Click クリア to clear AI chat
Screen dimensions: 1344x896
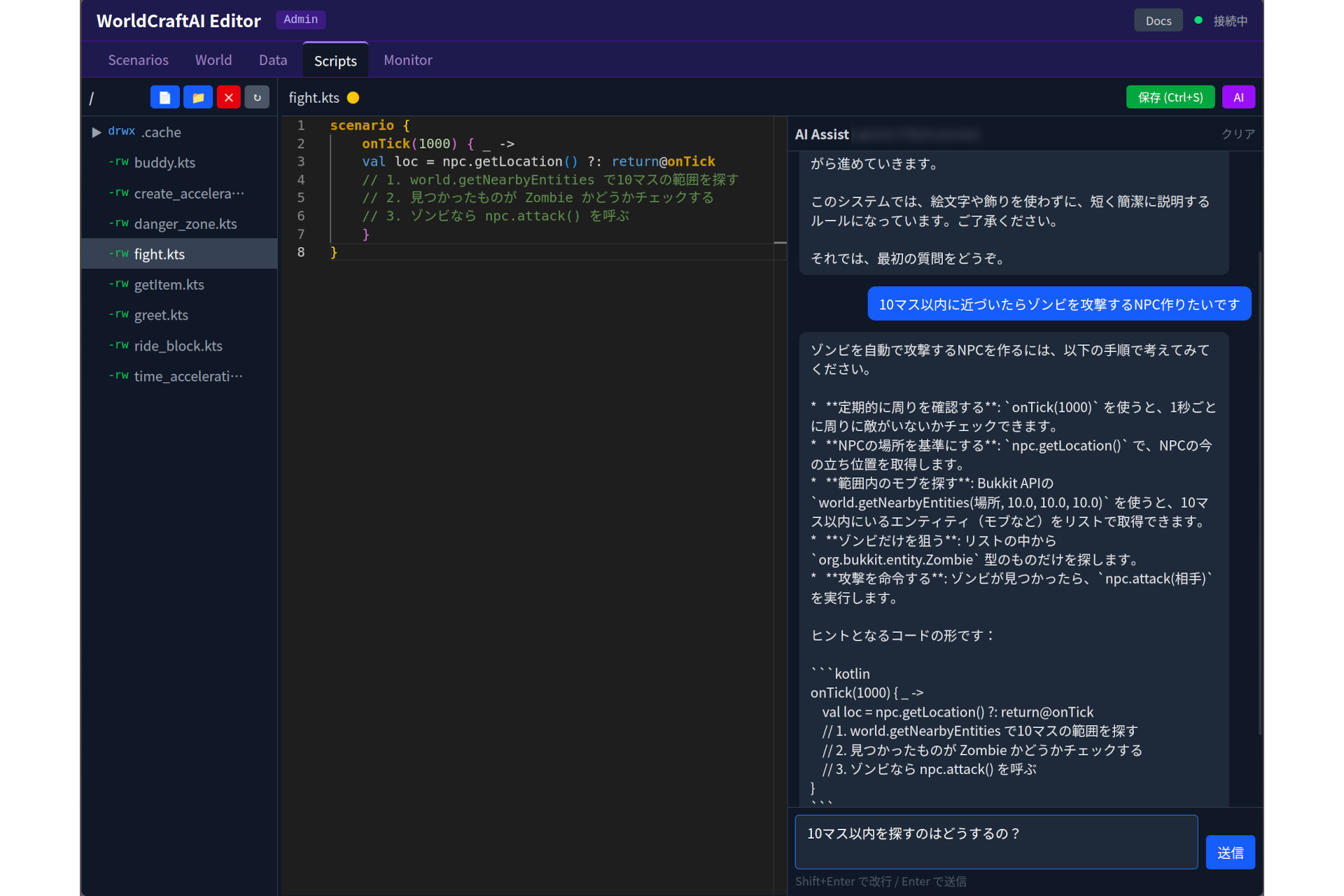coord(1238,134)
